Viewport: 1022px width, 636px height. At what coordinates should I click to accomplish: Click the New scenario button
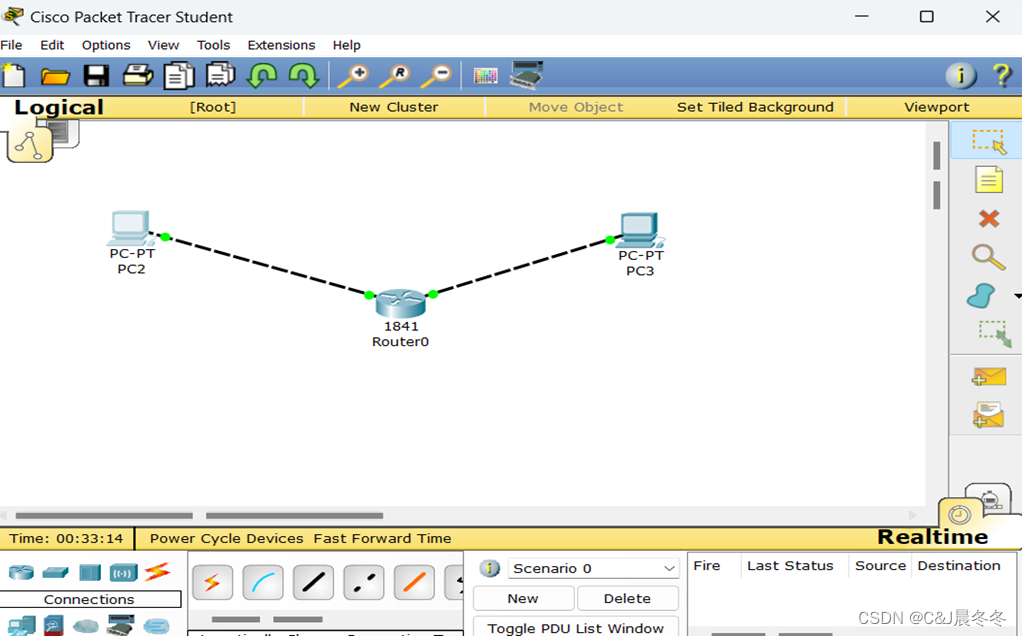point(523,598)
